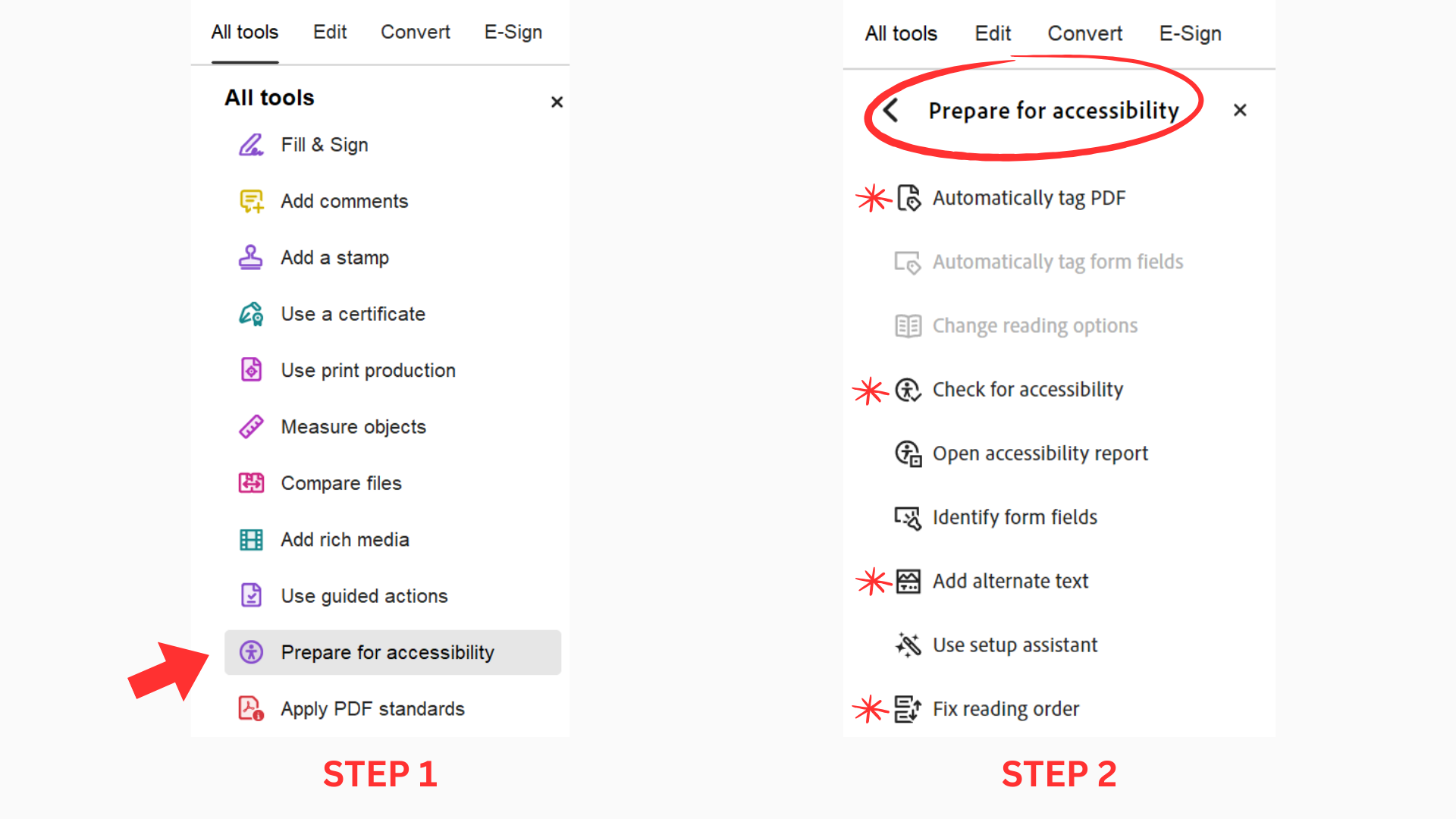This screenshot has width=1456, height=819.
Task: Open accessibility report entry
Action: pyautogui.click(x=1040, y=453)
